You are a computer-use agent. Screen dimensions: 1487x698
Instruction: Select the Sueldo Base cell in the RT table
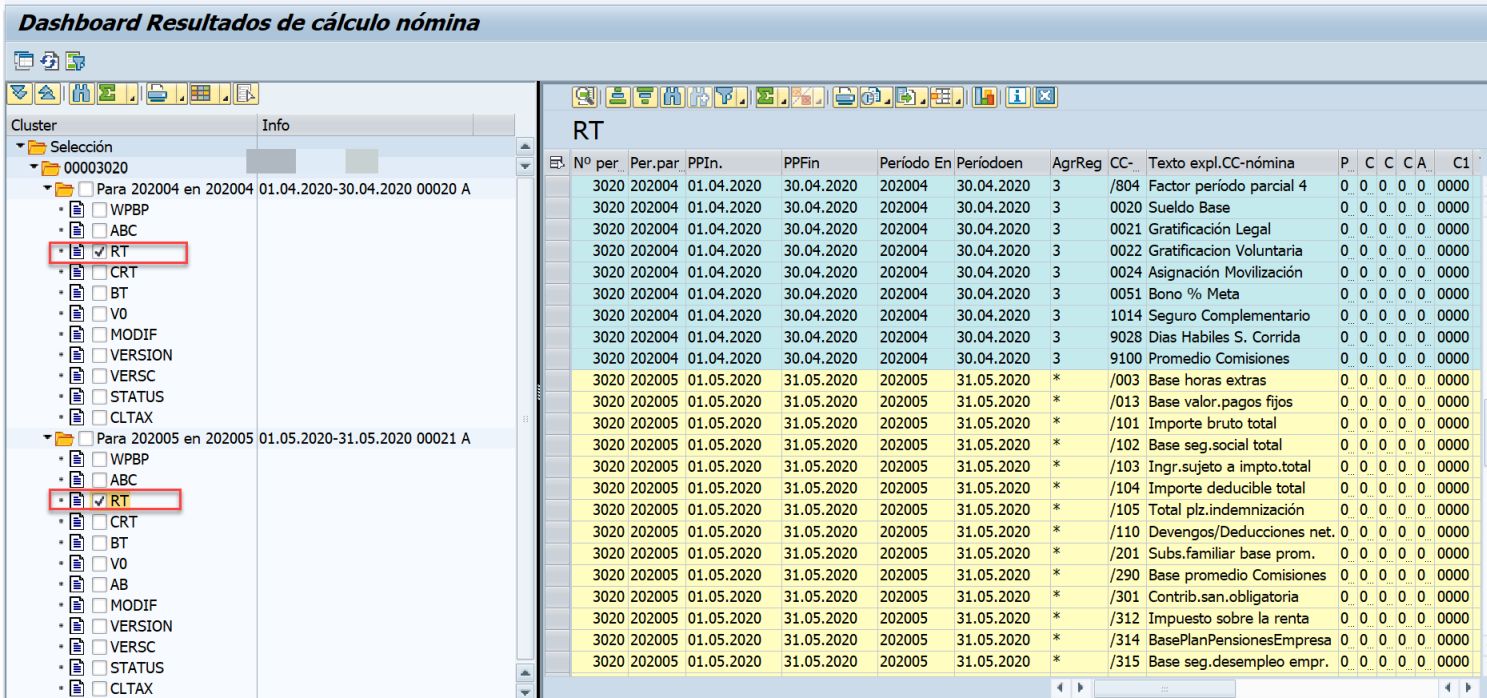(x=1241, y=207)
